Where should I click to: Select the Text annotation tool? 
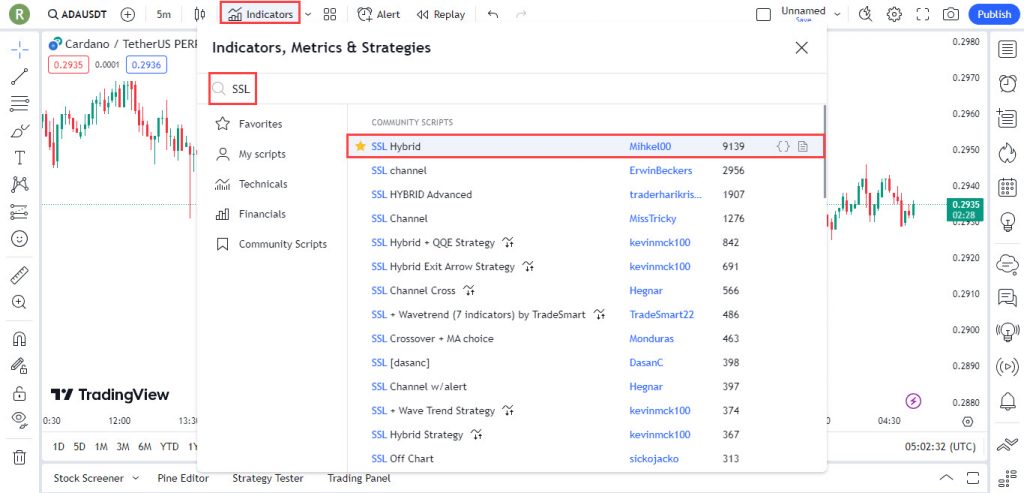click(20, 157)
